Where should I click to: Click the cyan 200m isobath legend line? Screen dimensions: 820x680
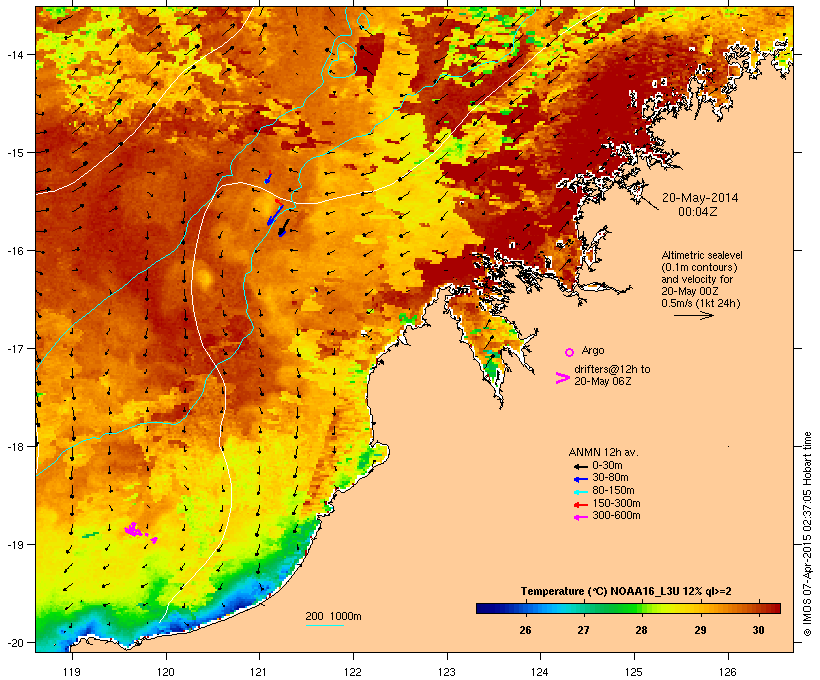pyautogui.click(x=324, y=625)
